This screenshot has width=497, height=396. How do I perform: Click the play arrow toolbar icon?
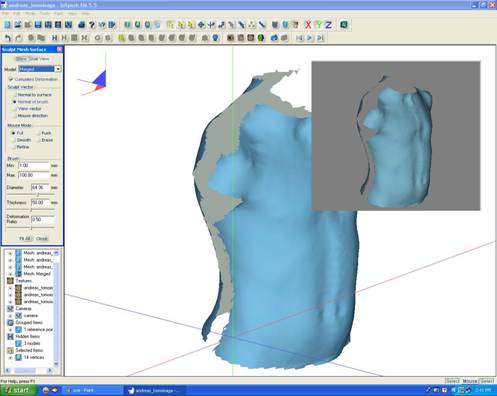click(310, 38)
